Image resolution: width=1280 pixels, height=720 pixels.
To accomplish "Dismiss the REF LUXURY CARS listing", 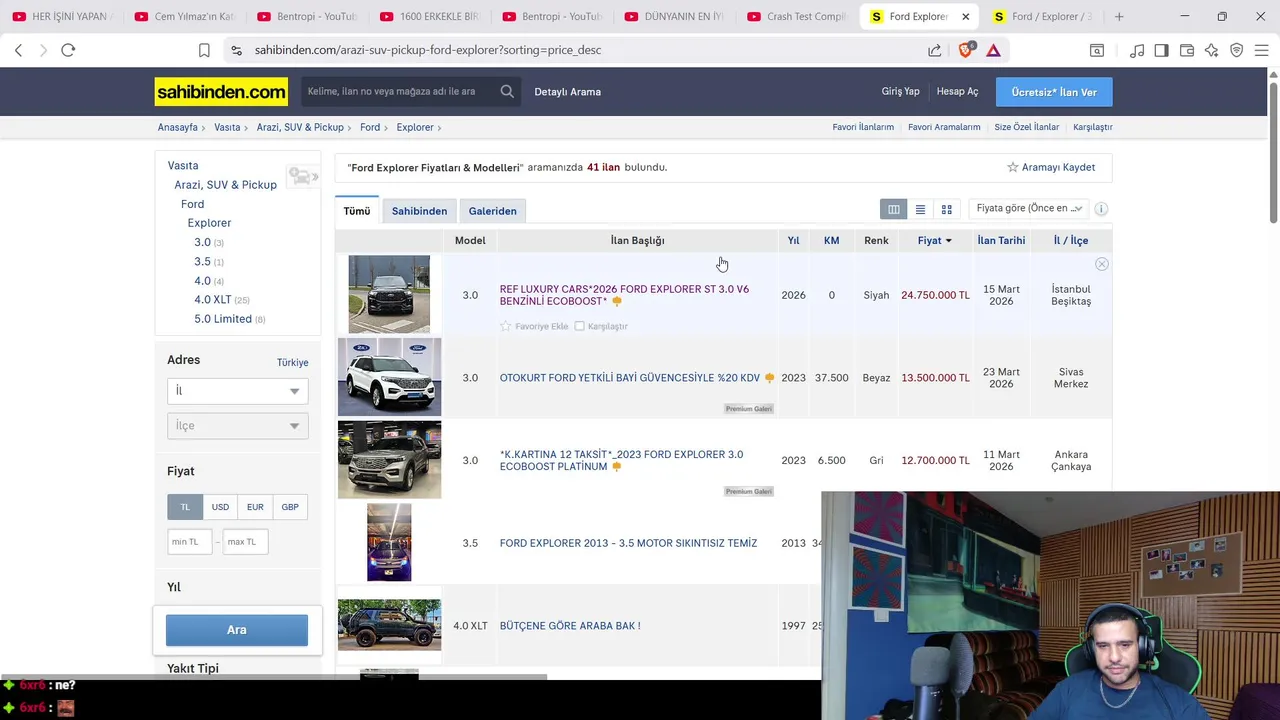I will (1101, 264).
